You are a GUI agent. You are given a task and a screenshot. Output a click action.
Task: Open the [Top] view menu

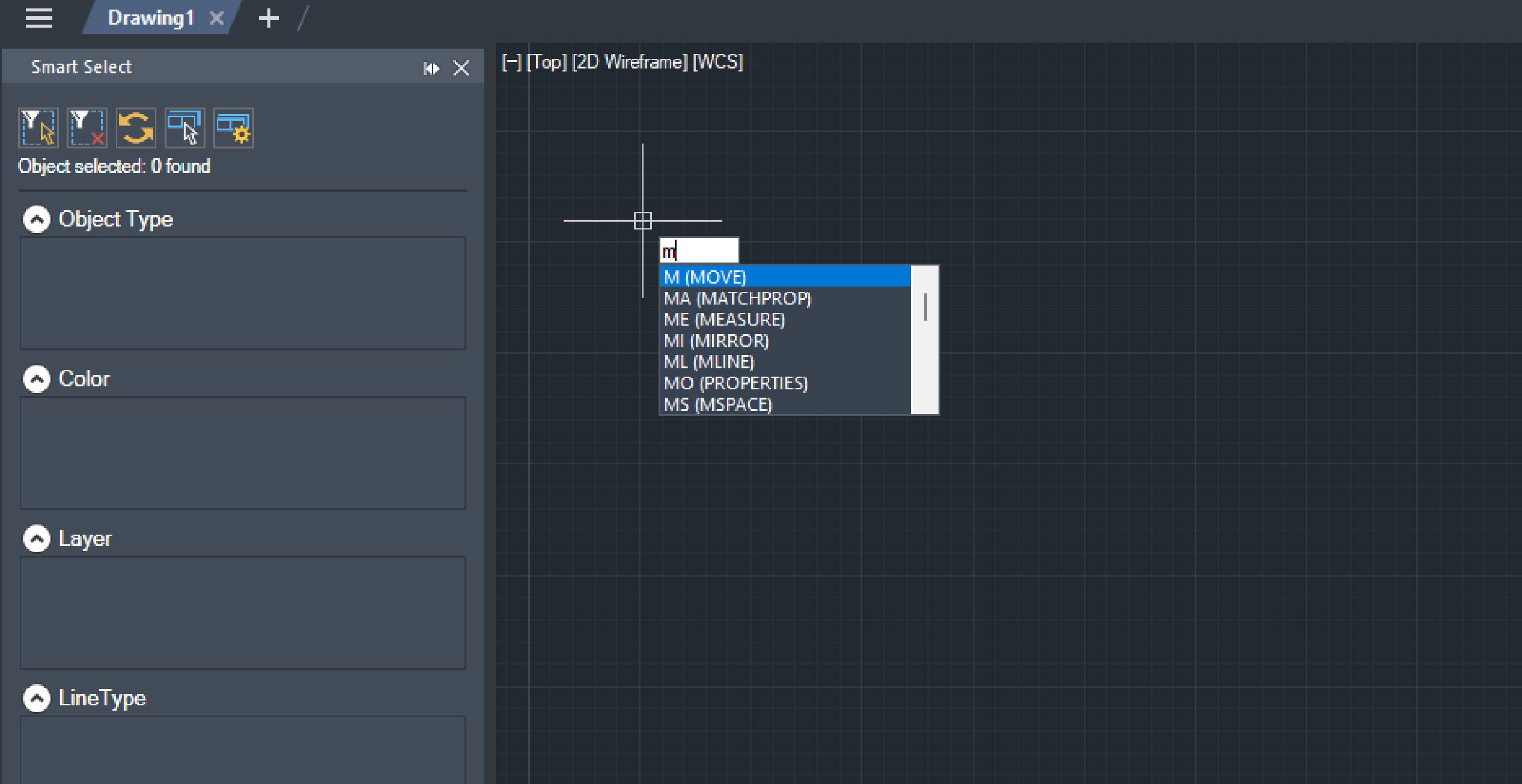[547, 62]
